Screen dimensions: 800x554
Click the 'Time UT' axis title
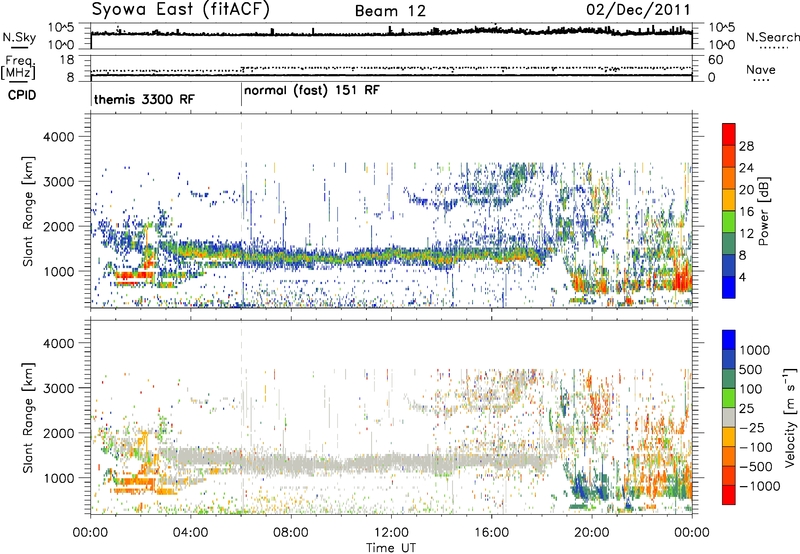click(391, 547)
